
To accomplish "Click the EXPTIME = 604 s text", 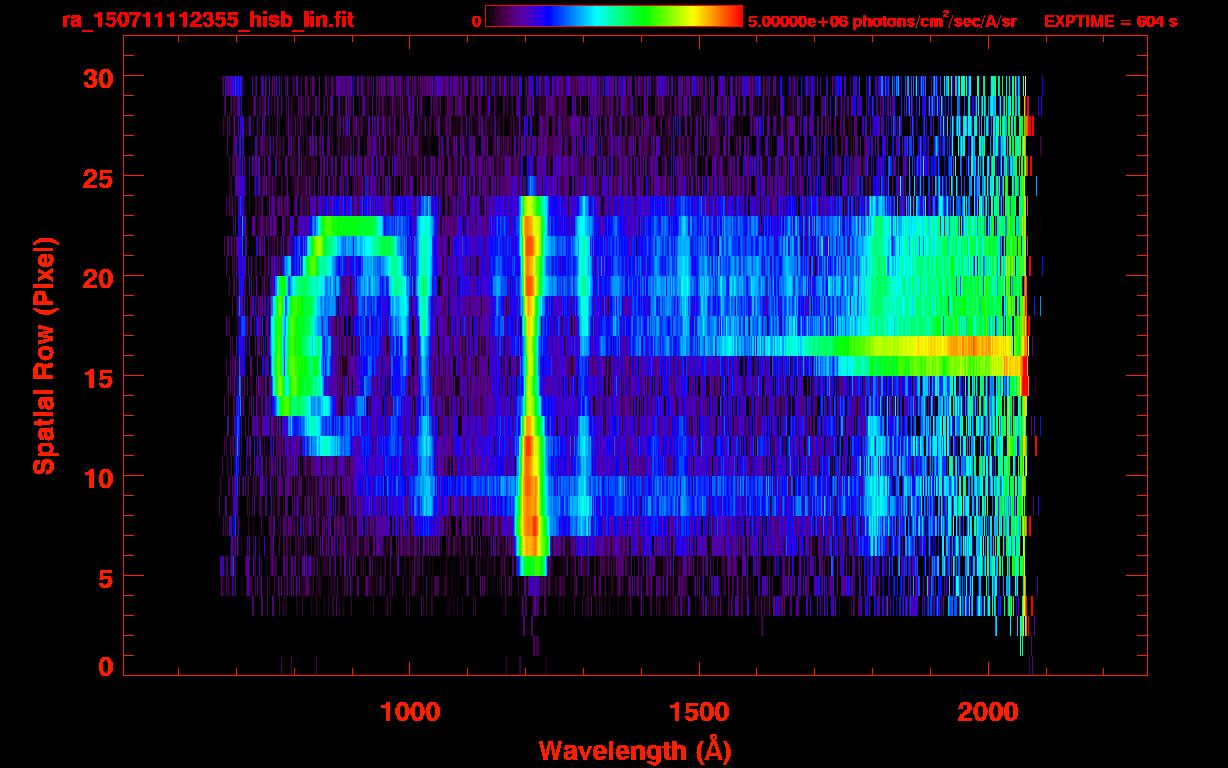I will (x=1110, y=21).
